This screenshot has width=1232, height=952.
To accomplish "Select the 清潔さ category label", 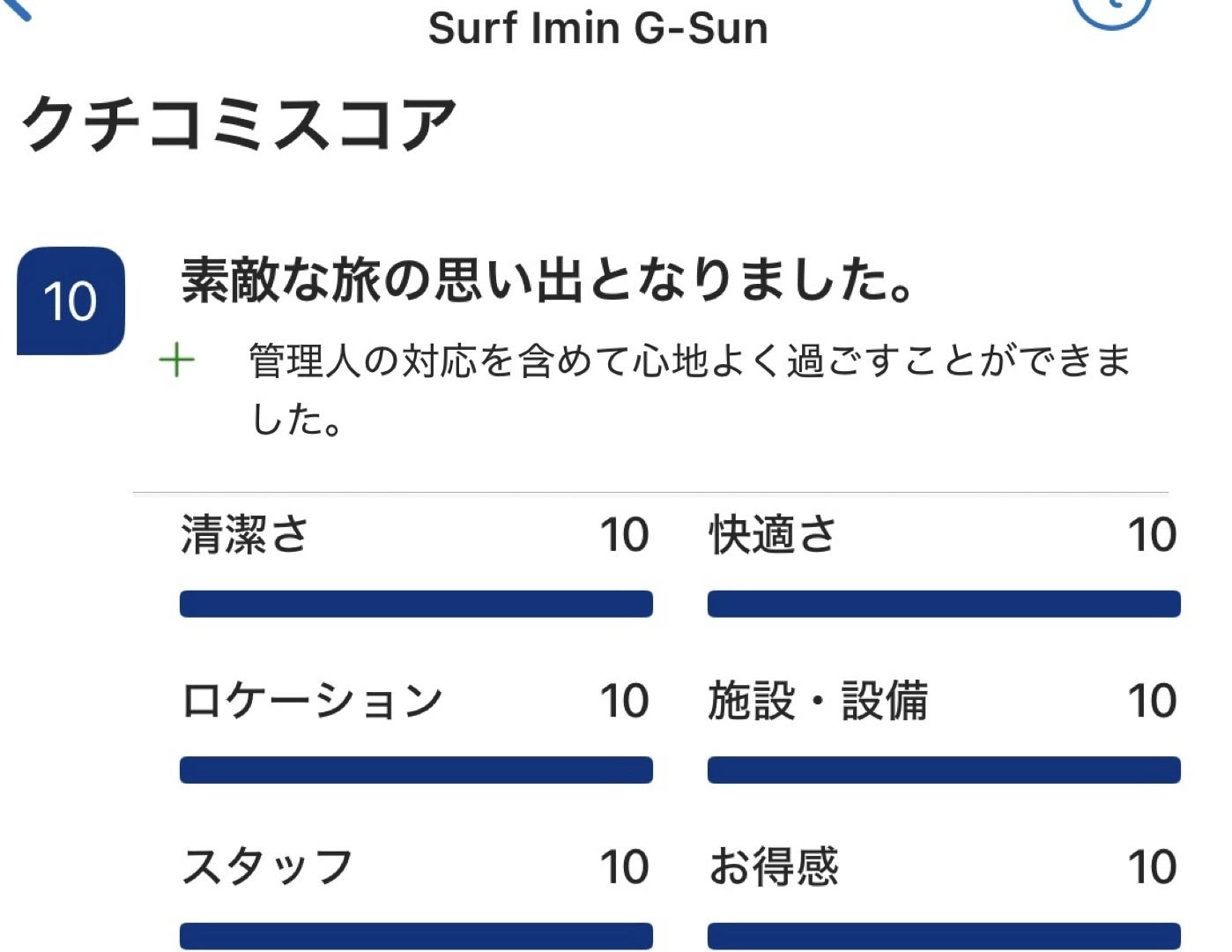I will click(x=245, y=535).
